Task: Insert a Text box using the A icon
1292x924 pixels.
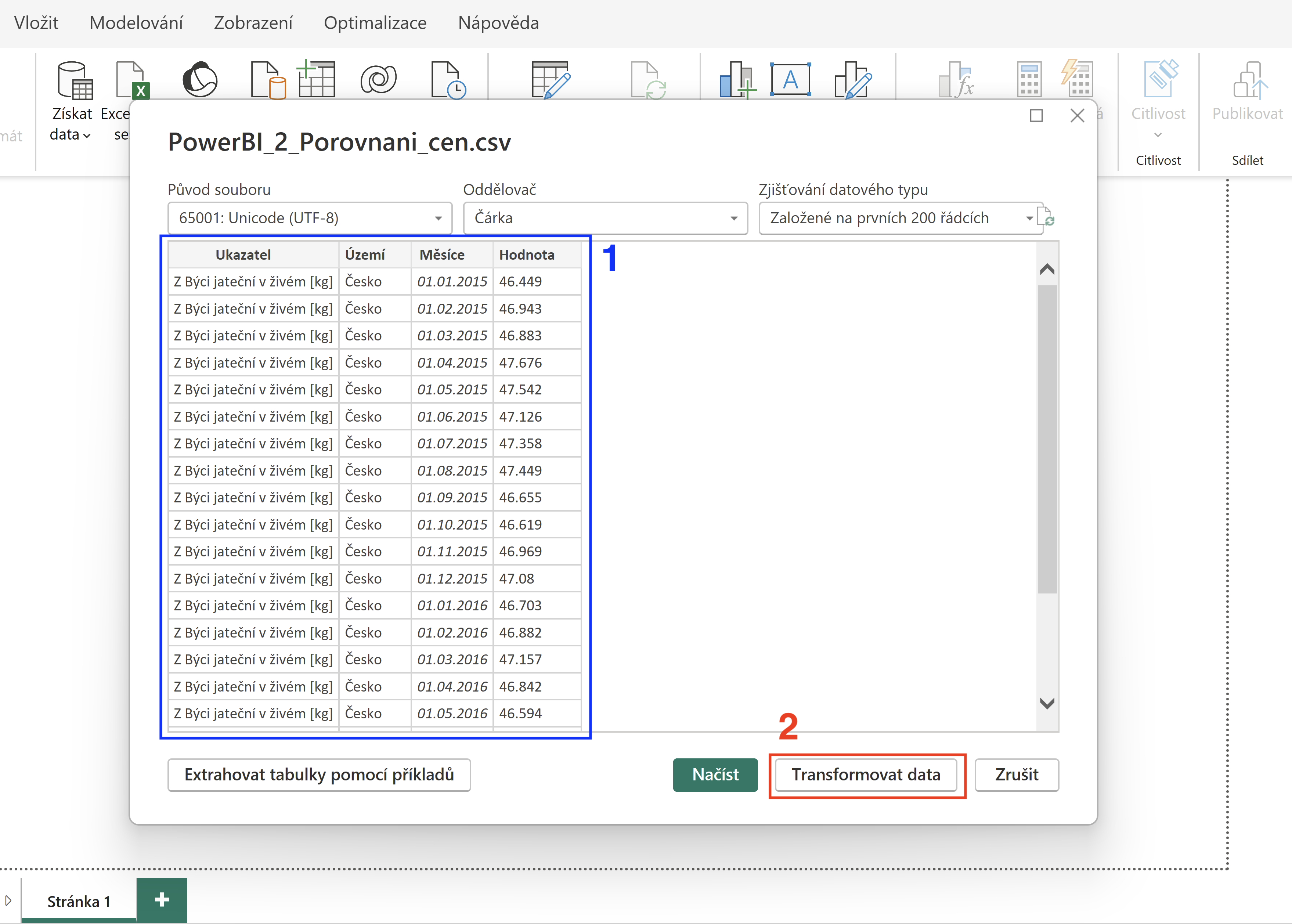Action: tap(790, 79)
